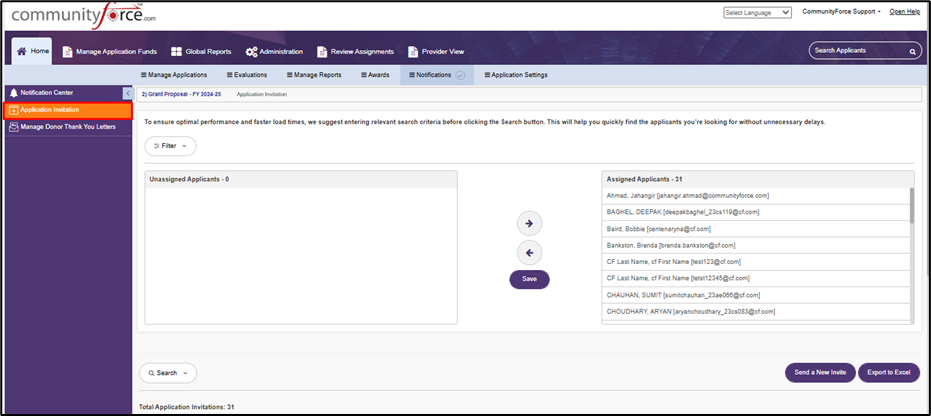Click the checkmark circle beside Notifications
Viewport: 931px width, 416px height.
(x=460, y=75)
